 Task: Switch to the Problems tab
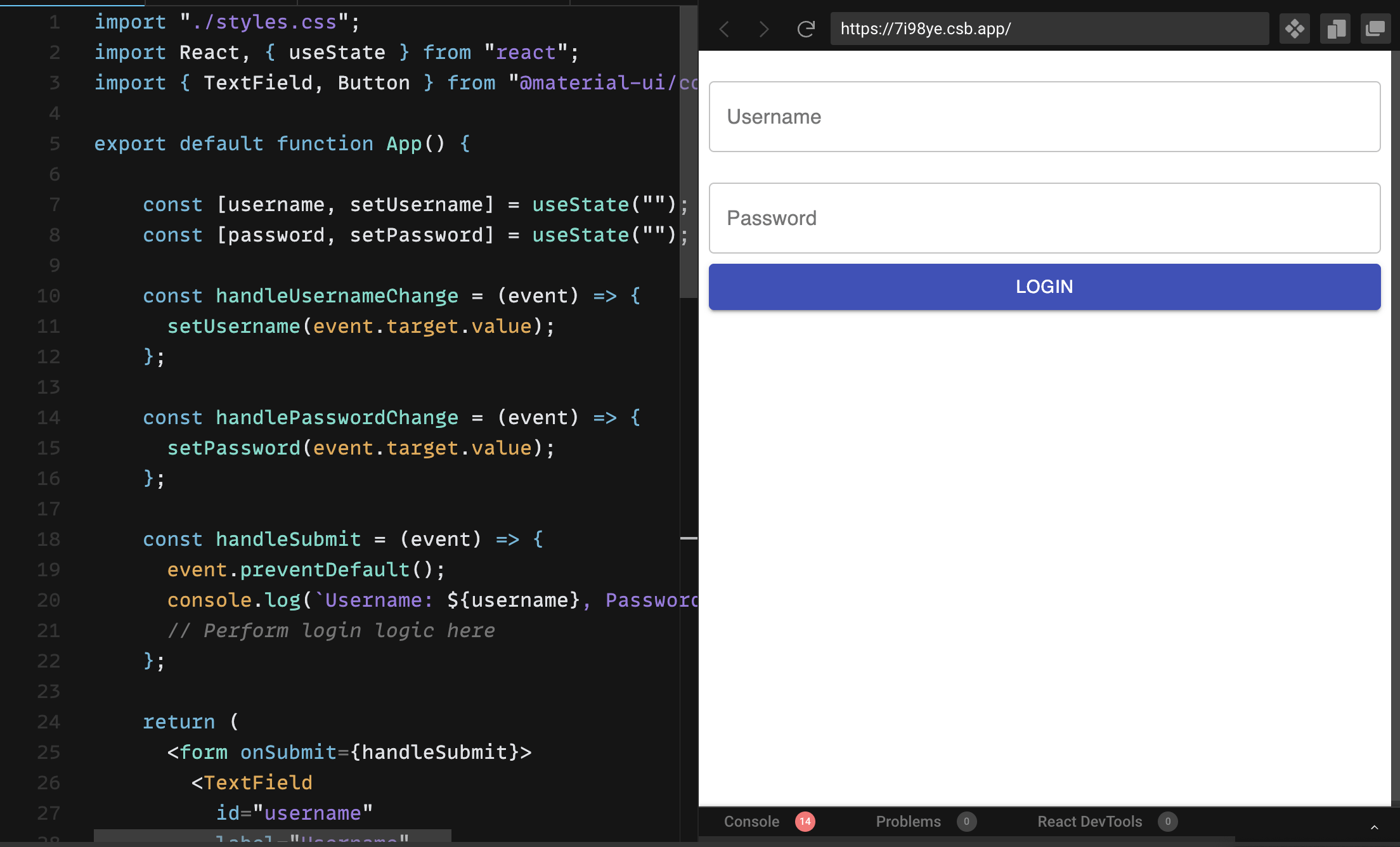pos(908,822)
